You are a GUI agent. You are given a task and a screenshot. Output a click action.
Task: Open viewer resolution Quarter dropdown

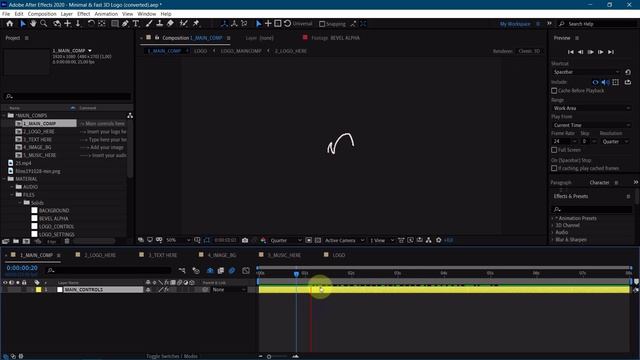click(x=286, y=240)
